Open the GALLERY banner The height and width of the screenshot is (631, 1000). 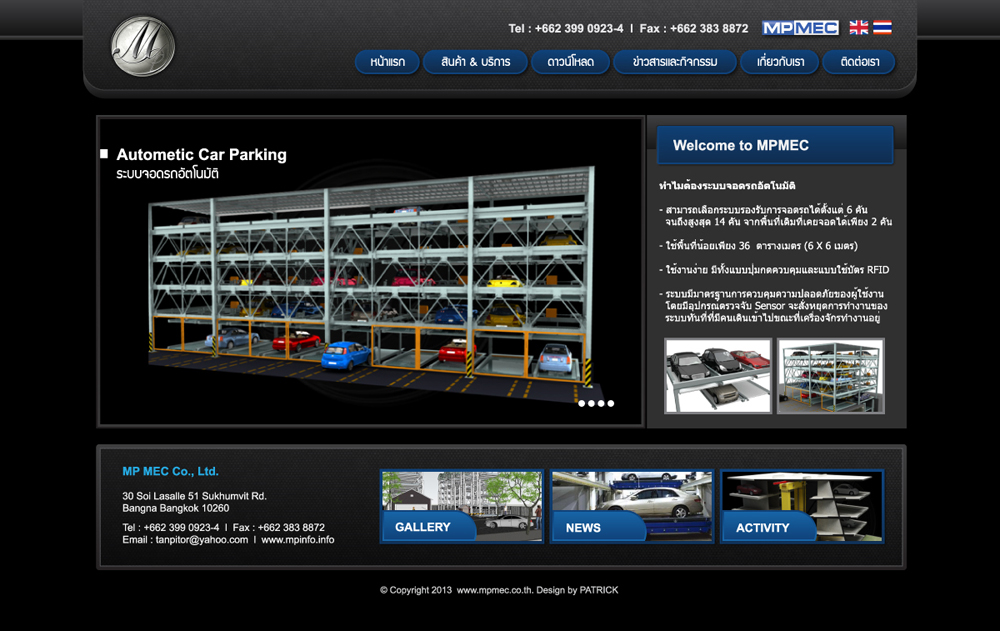point(462,507)
